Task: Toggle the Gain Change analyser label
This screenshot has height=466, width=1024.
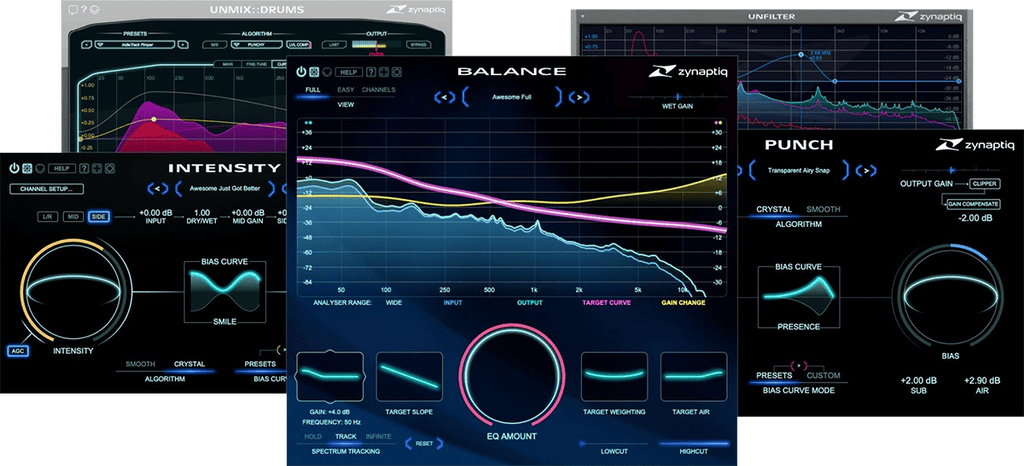Action: coord(683,303)
